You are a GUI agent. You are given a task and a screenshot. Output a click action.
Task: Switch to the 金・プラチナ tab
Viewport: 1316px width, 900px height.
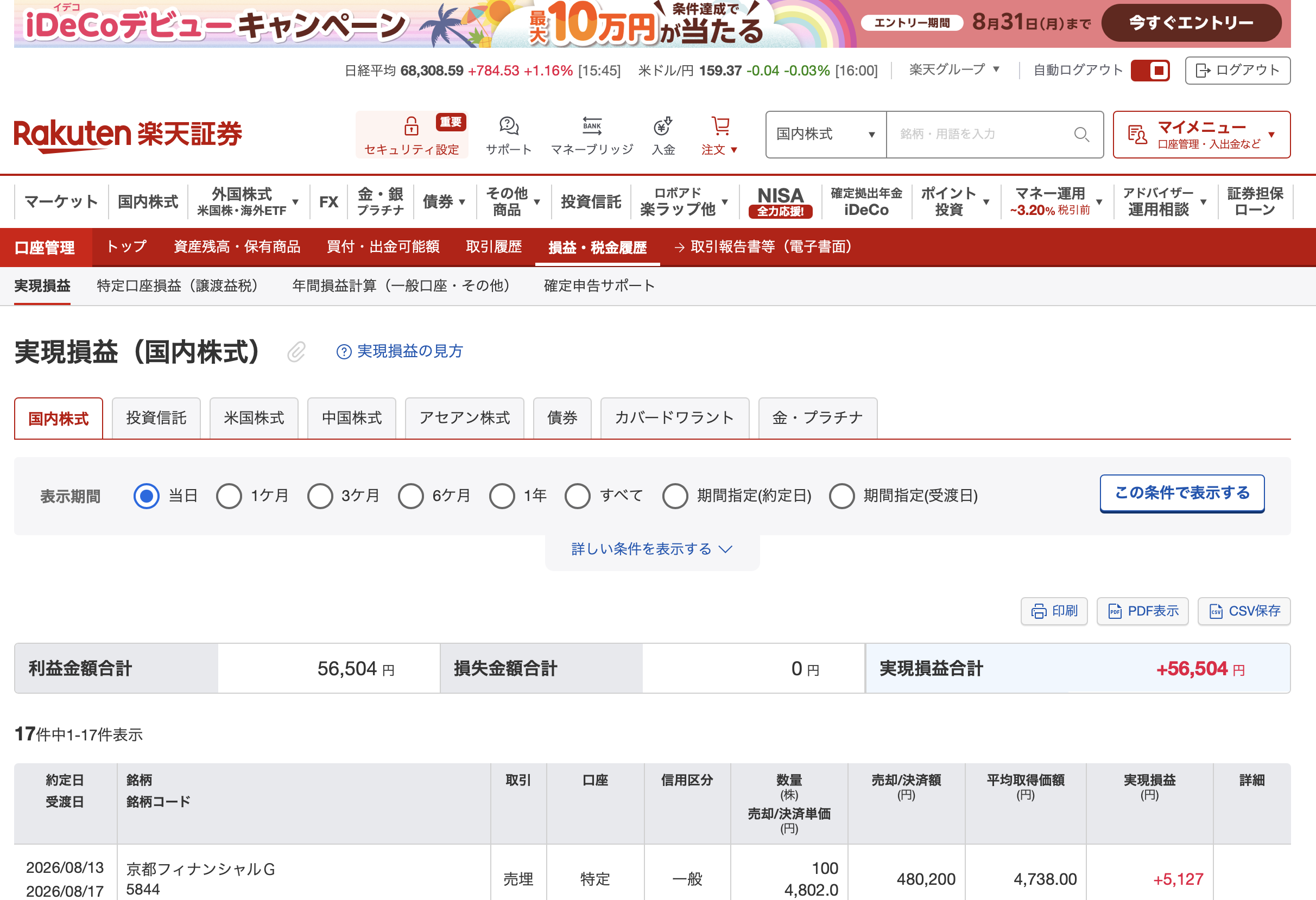point(818,419)
